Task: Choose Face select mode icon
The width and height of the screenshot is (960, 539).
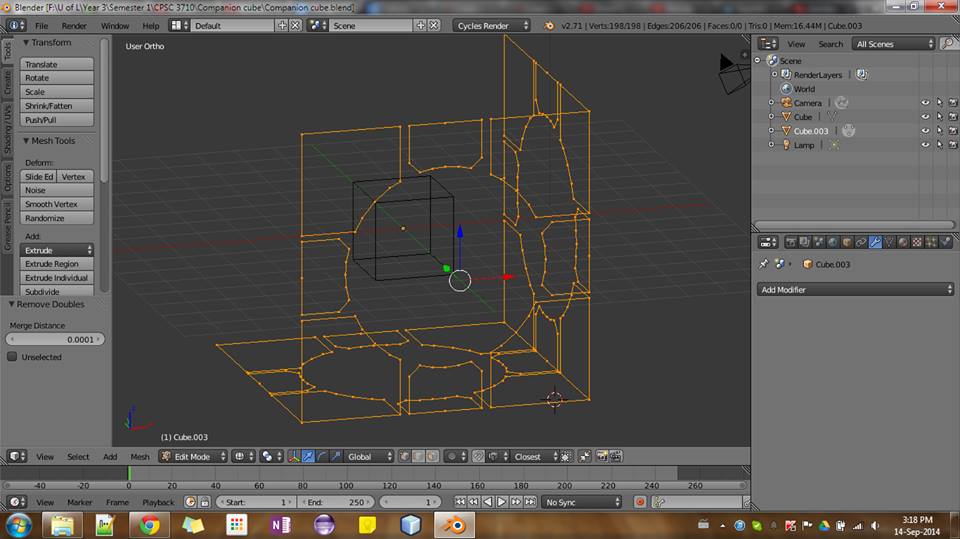Action: [x=432, y=456]
